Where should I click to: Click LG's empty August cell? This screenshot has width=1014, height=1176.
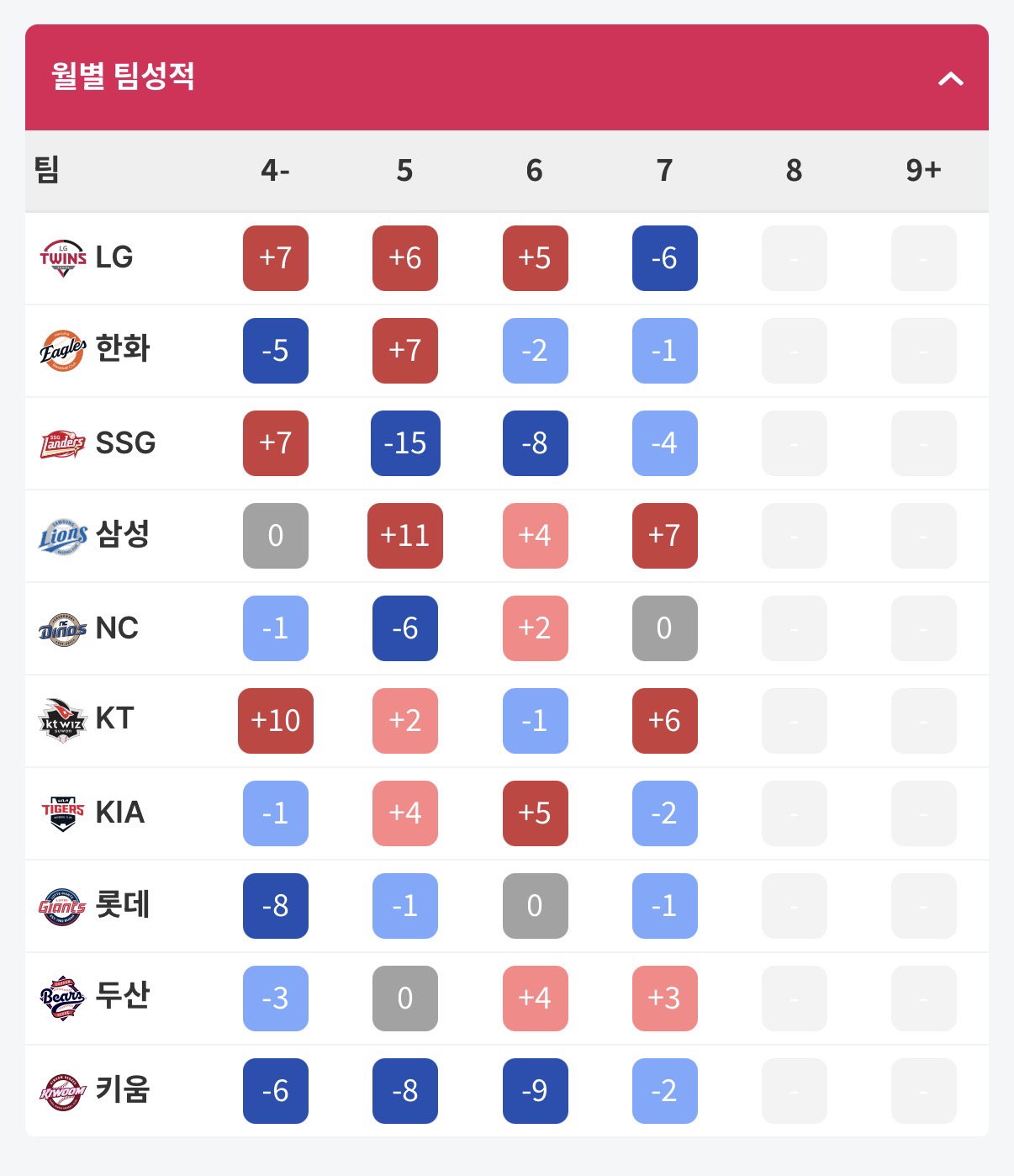click(x=795, y=258)
